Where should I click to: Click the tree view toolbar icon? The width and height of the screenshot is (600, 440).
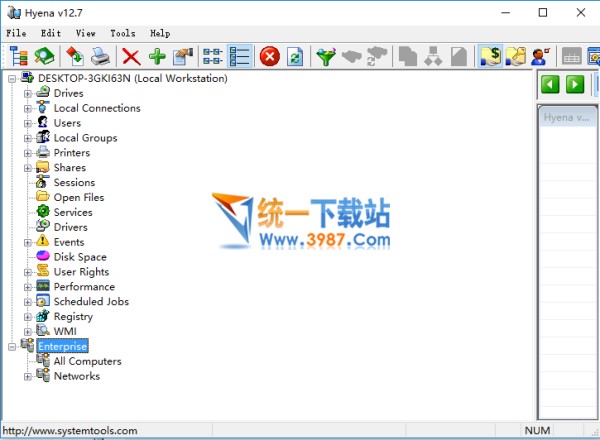(18, 57)
